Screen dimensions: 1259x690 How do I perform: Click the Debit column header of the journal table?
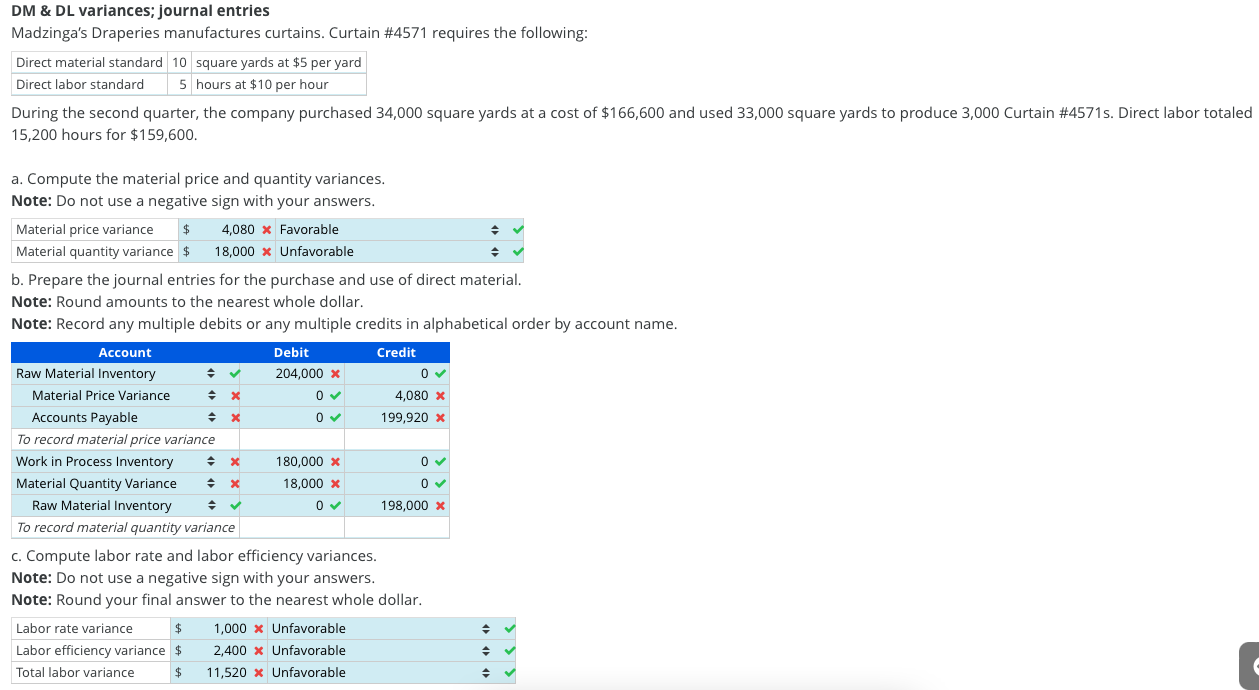(x=291, y=352)
